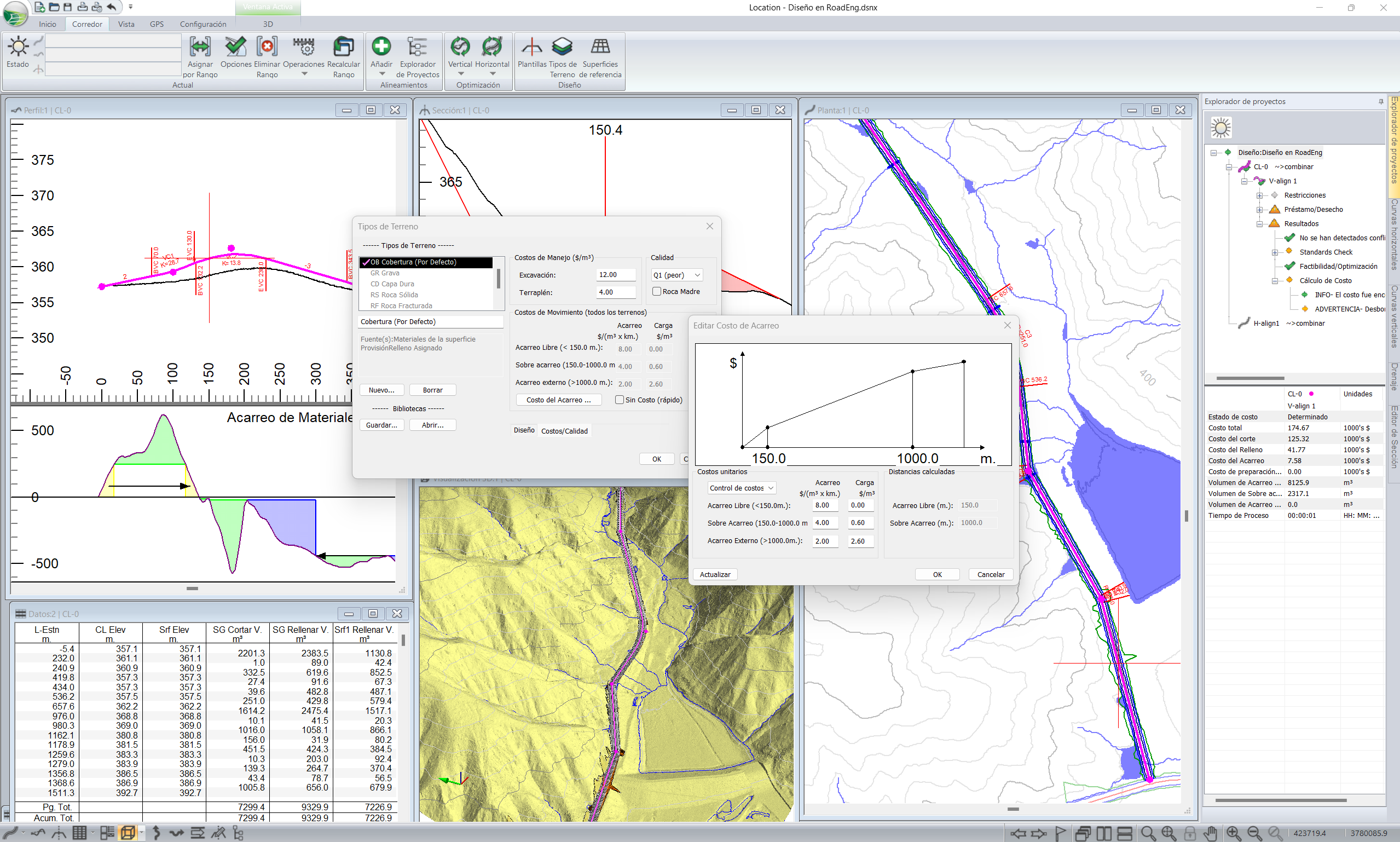The image size is (1400, 842).
Task: Switch to the 3D ribbon tab
Action: click(268, 24)
